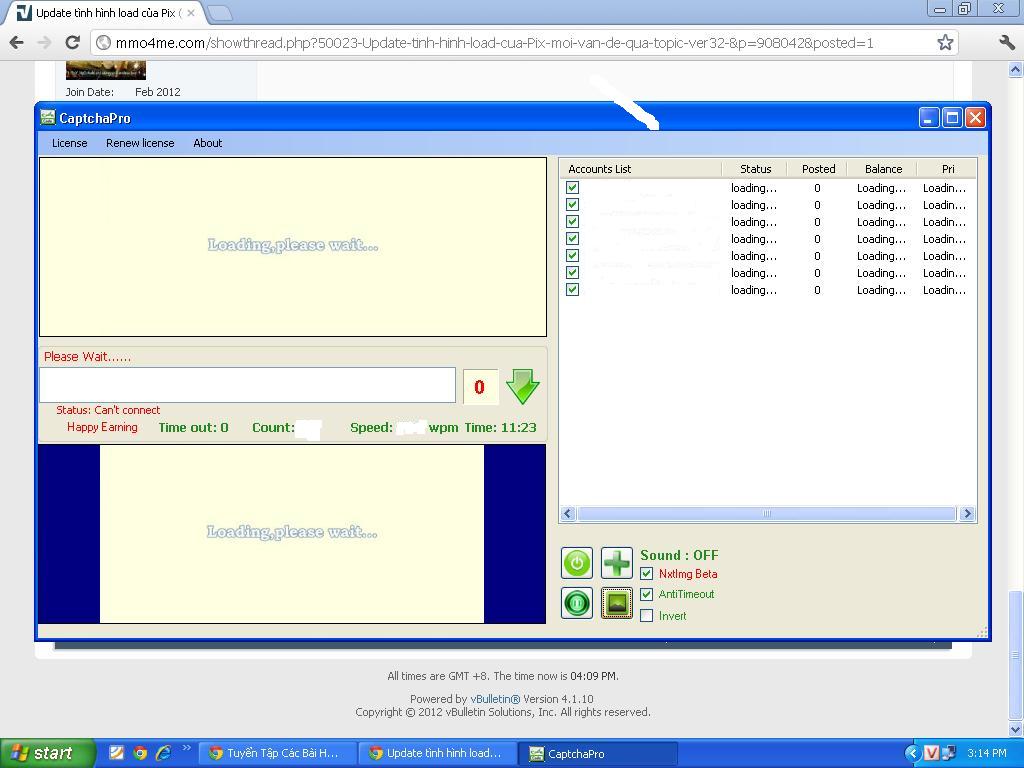The image size is (1024, 768).
Task: Click browser page scroll down arrow
Action: pos(1016,729)
